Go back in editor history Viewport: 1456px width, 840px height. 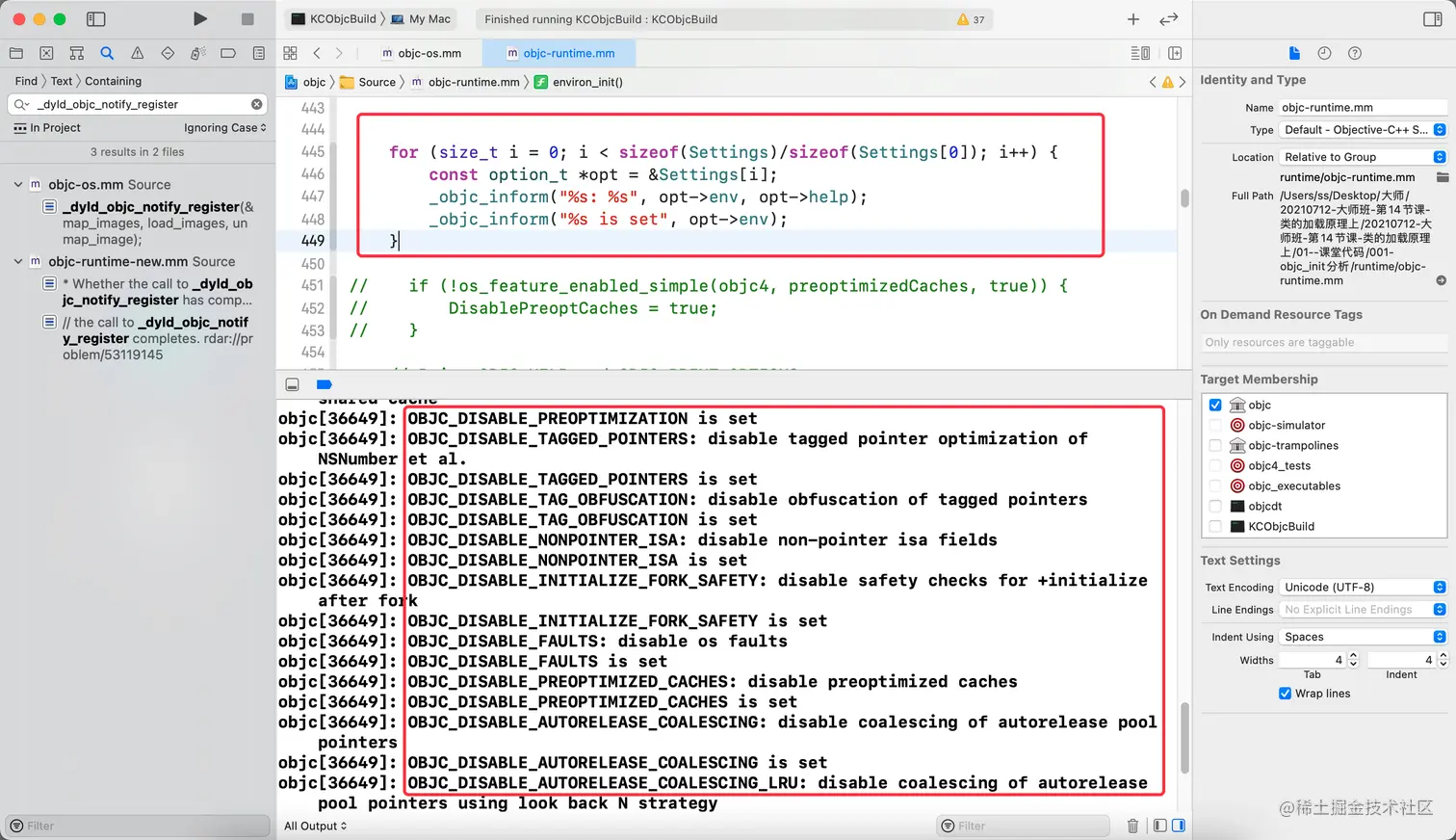click(x=316, y=54)
